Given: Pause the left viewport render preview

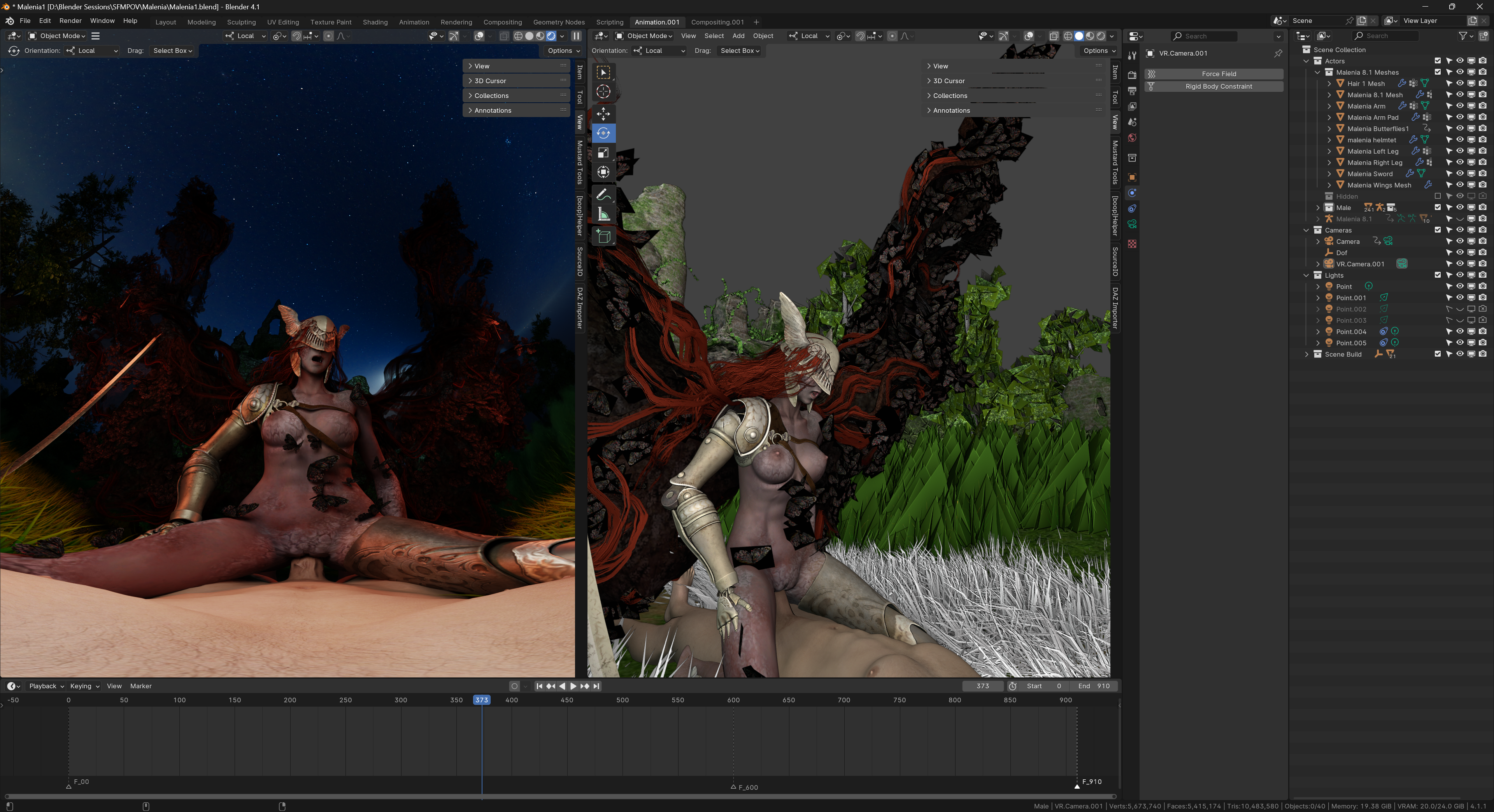Looking at the screenshot, I should 577,36.
